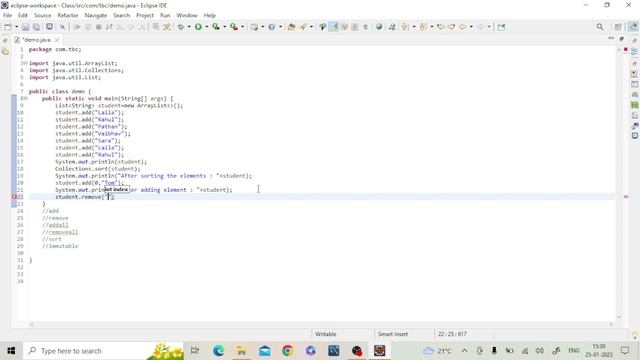Open the Navigate menu
The width and height of the screenshot is (640, 360).
click(96, 15)
